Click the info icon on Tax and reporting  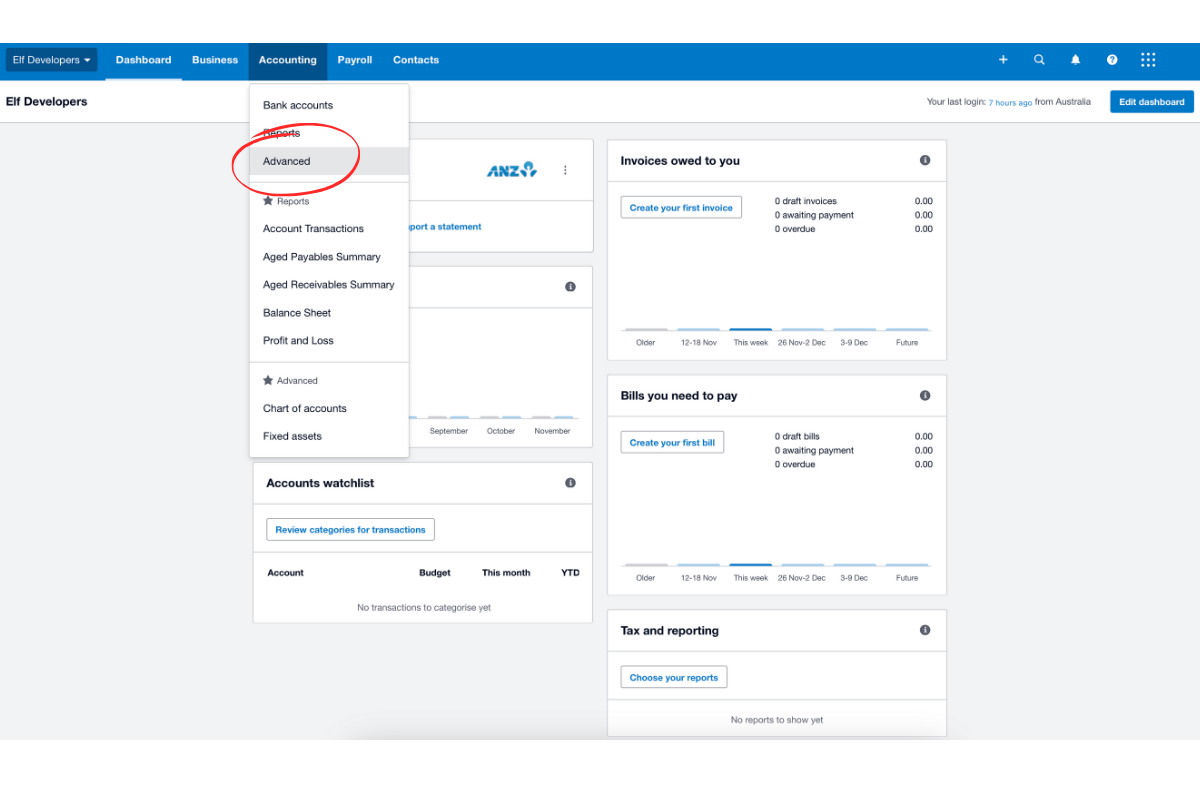coord(923,630)
